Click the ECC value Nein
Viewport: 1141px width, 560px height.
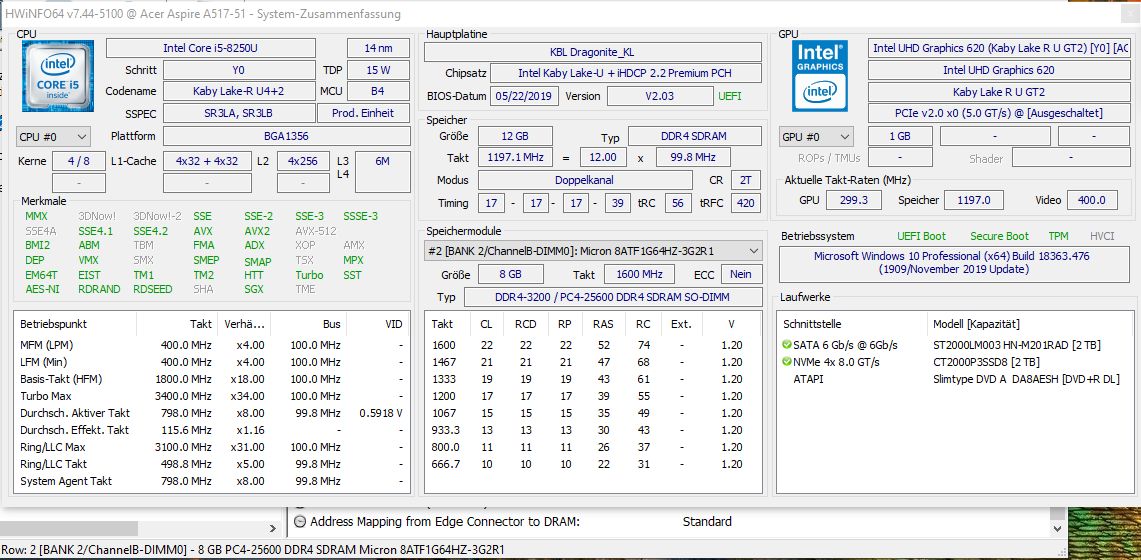pos(742,274)
